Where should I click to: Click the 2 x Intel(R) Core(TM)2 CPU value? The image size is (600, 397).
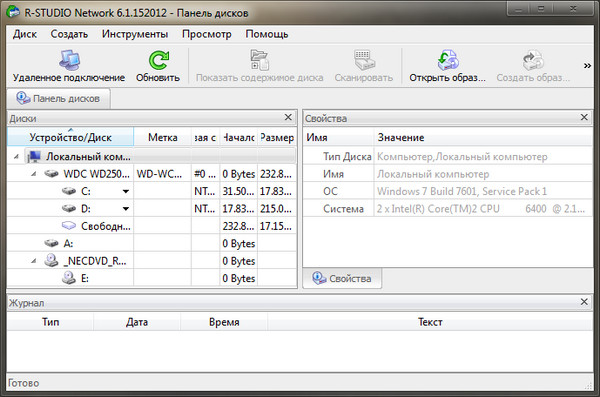click(481, 209)
